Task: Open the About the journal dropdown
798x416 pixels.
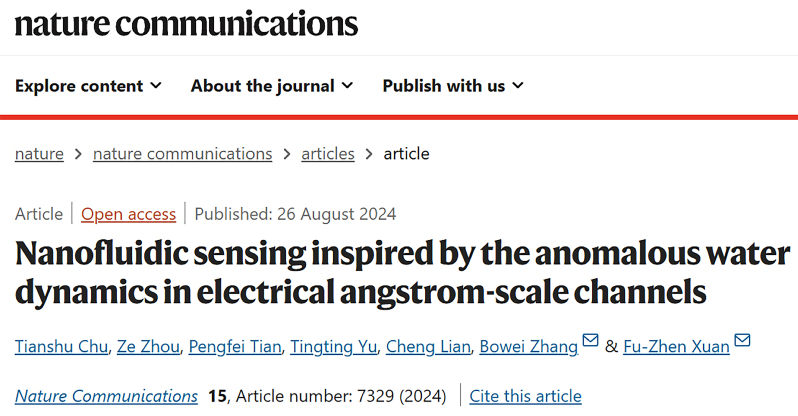Action: (272, 86)
